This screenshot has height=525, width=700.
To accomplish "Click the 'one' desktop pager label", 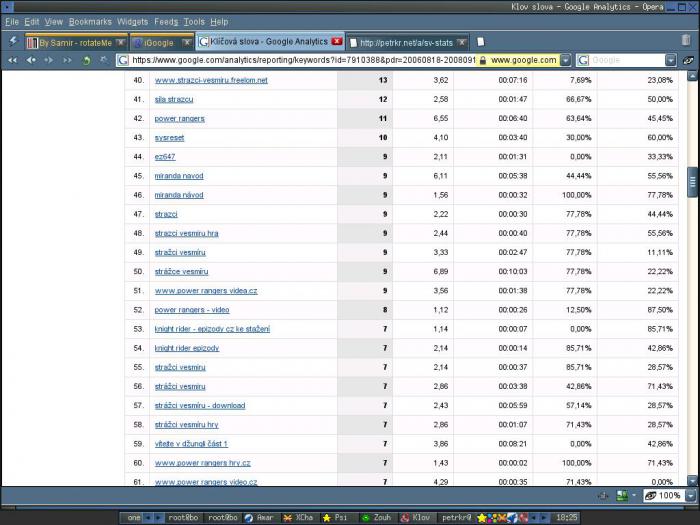I will pos(133,517).
